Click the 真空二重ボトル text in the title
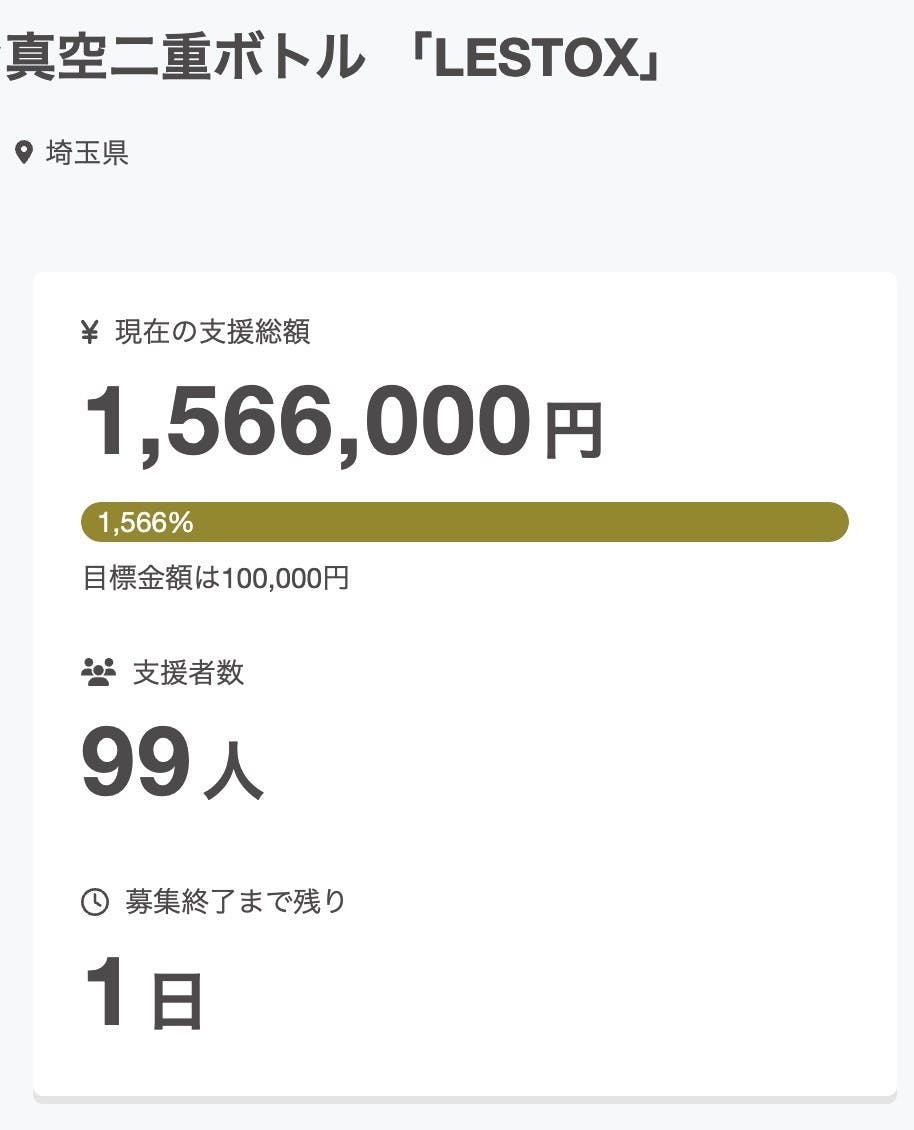 185,58
